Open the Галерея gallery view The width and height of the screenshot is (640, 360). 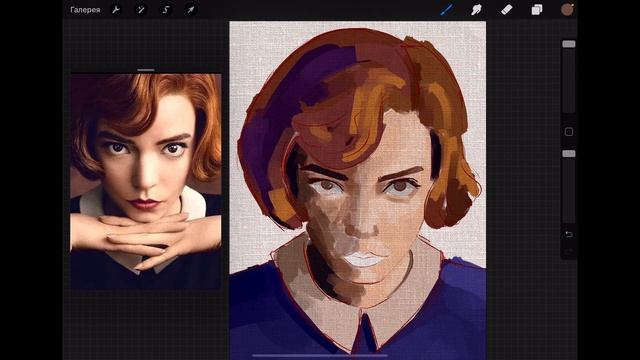(x=85, y=10)
